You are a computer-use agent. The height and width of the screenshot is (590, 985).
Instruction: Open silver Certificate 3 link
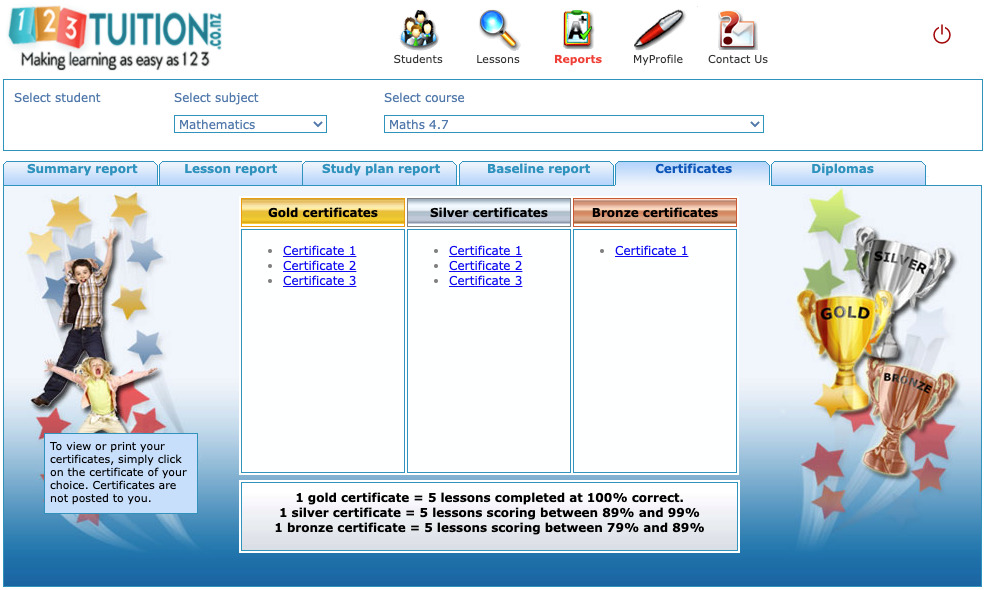(x=485, y=281)
